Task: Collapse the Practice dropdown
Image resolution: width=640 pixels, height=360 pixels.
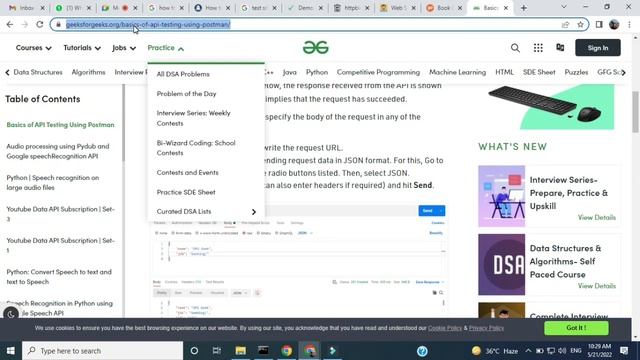Action: pos(166,48)
